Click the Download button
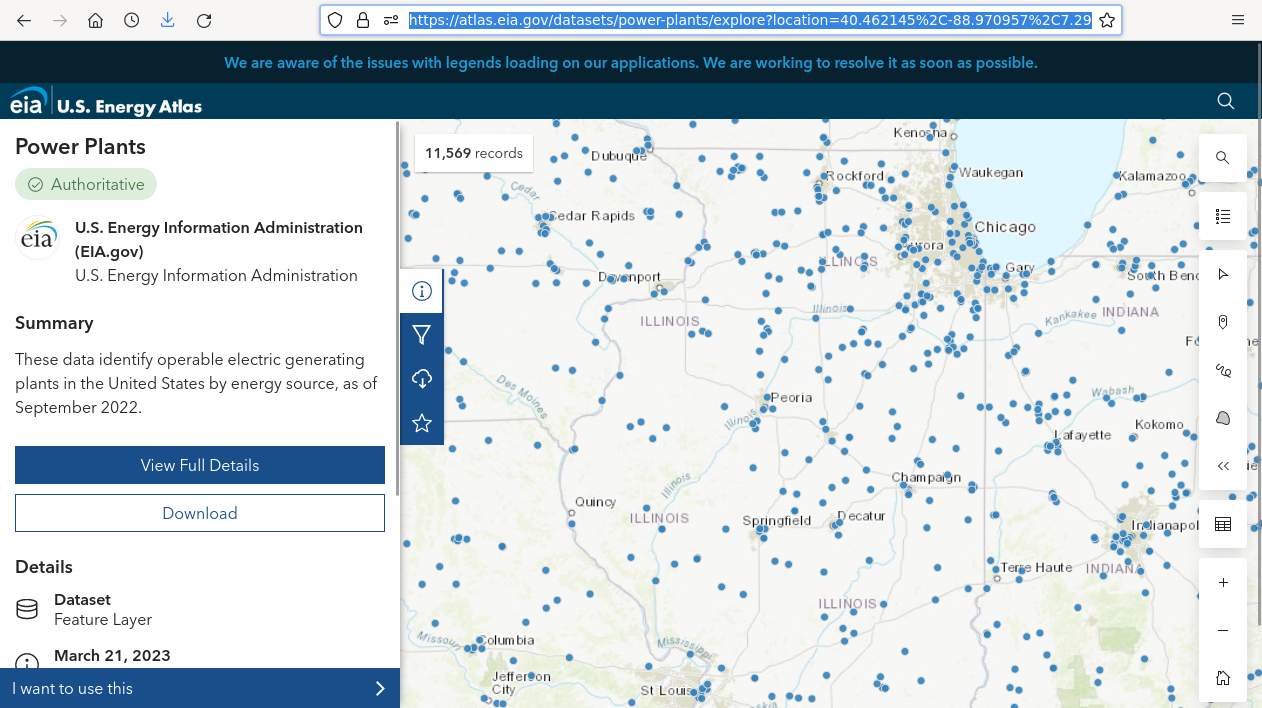Image resolution: width=1262 pixels, height=708 pixels. pos(200,513)
